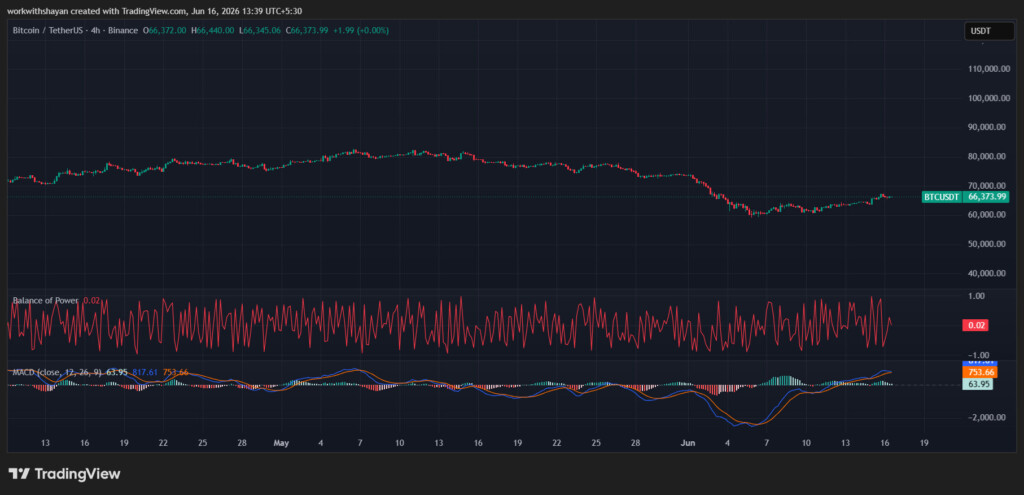The height and width of the screenshot is (495, 1024).
Task: Select the 'Bitcoin / TetherUS · 4h · Binance' title
Action: (76, 30)
